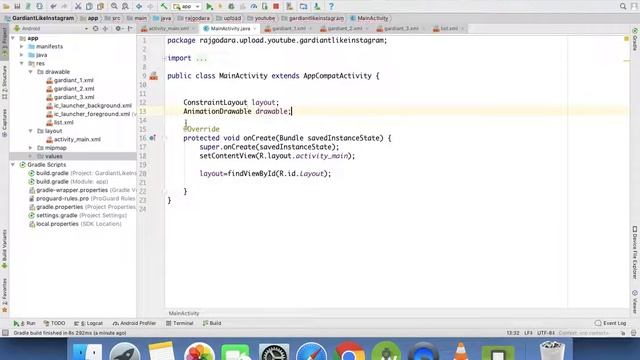This screenshot has width=640, height=360.
Task: Collapse the layout folder in tree
Action: pyautogui.click(x=31, y=131)
